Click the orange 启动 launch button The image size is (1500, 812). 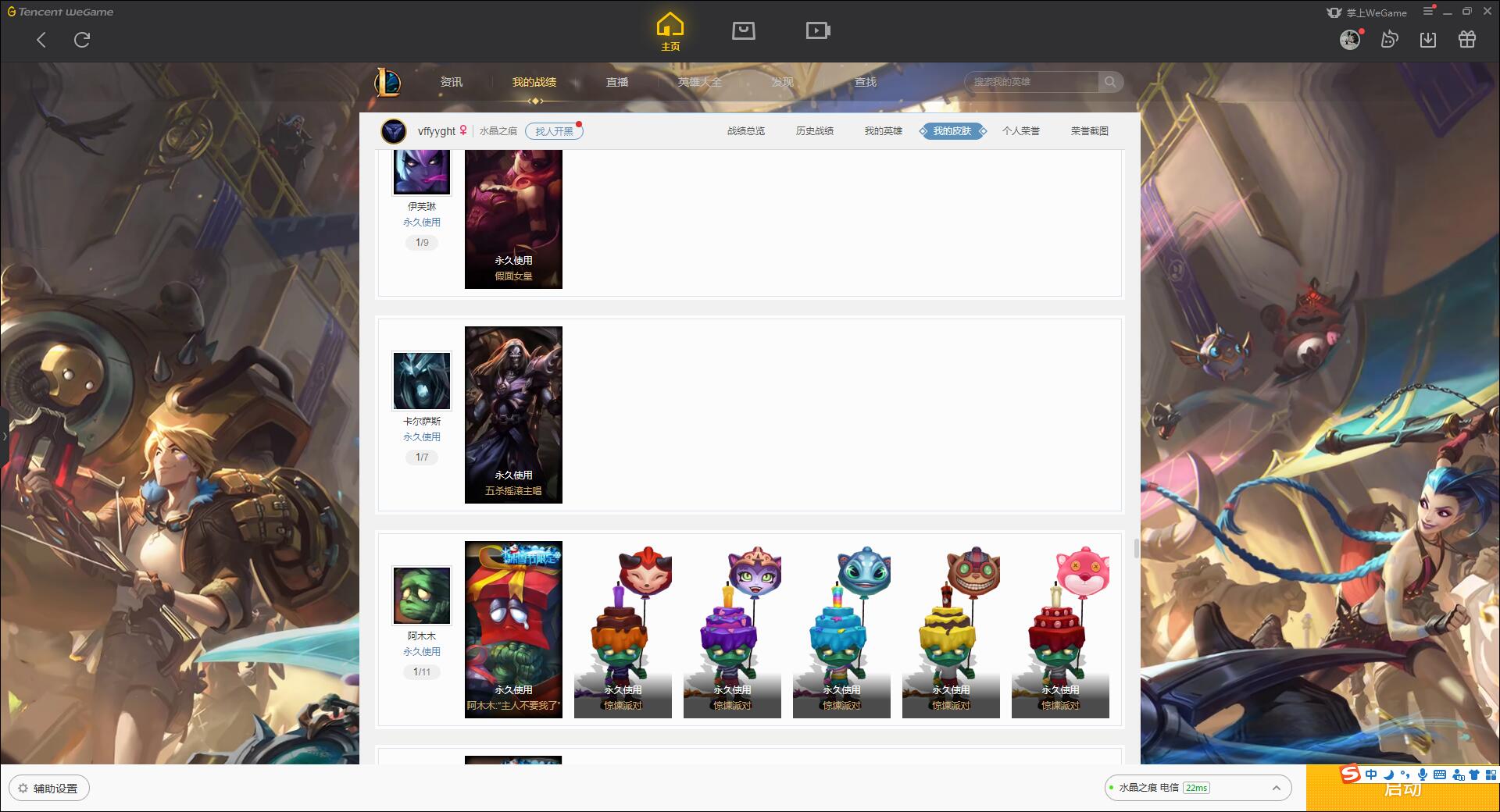[x=1402, y=789]
